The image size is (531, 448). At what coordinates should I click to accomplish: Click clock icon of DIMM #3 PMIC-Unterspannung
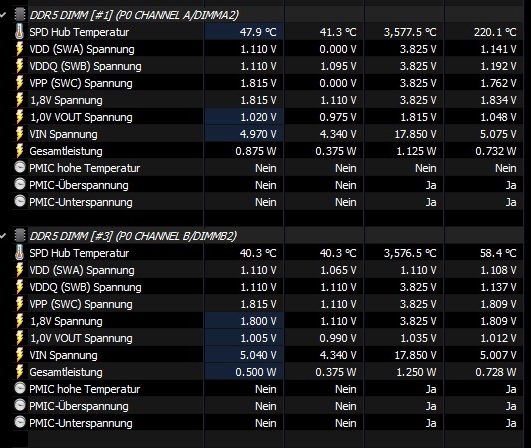pos(20,422)
